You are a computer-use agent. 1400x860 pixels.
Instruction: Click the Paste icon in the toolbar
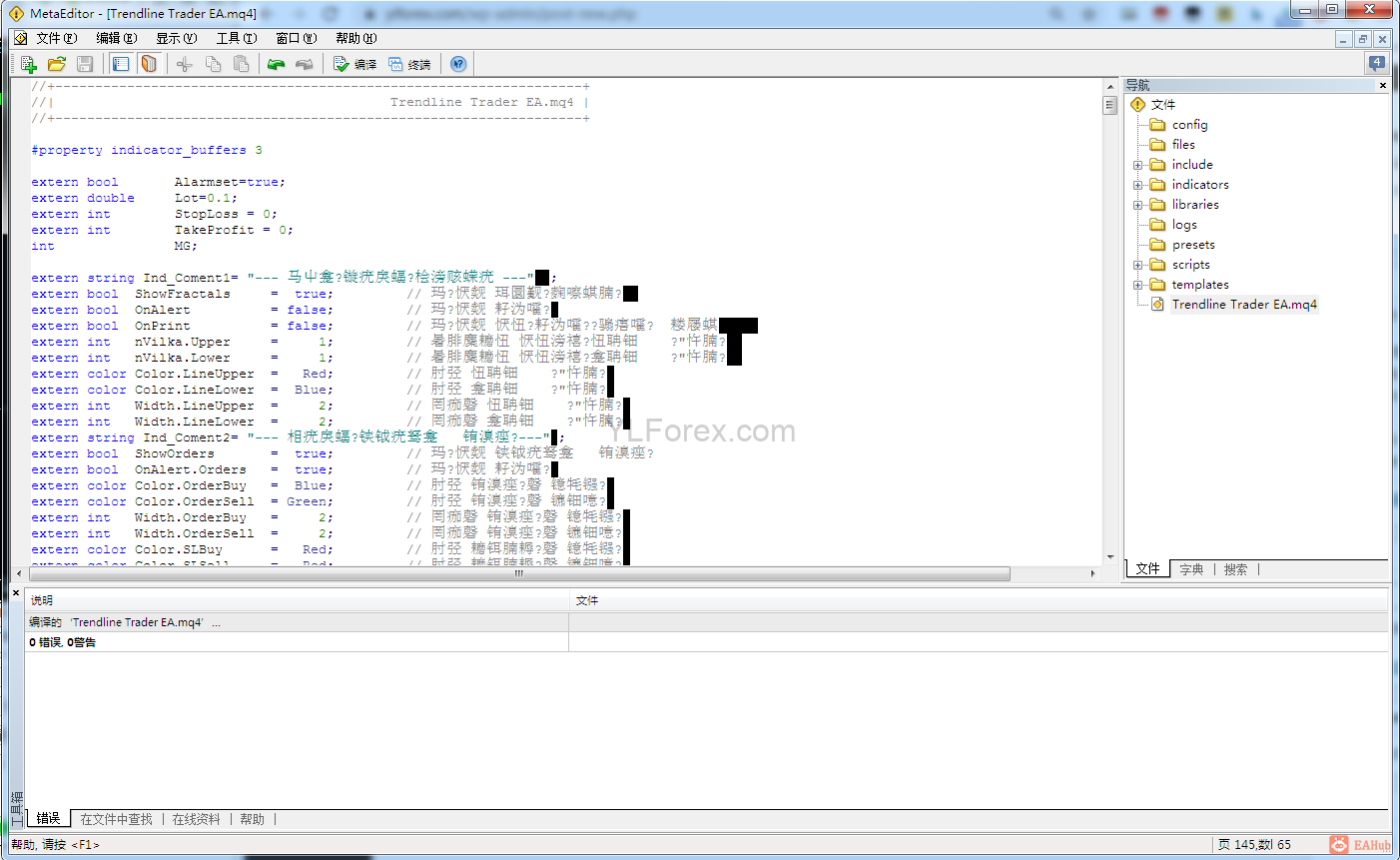[241, 64]
